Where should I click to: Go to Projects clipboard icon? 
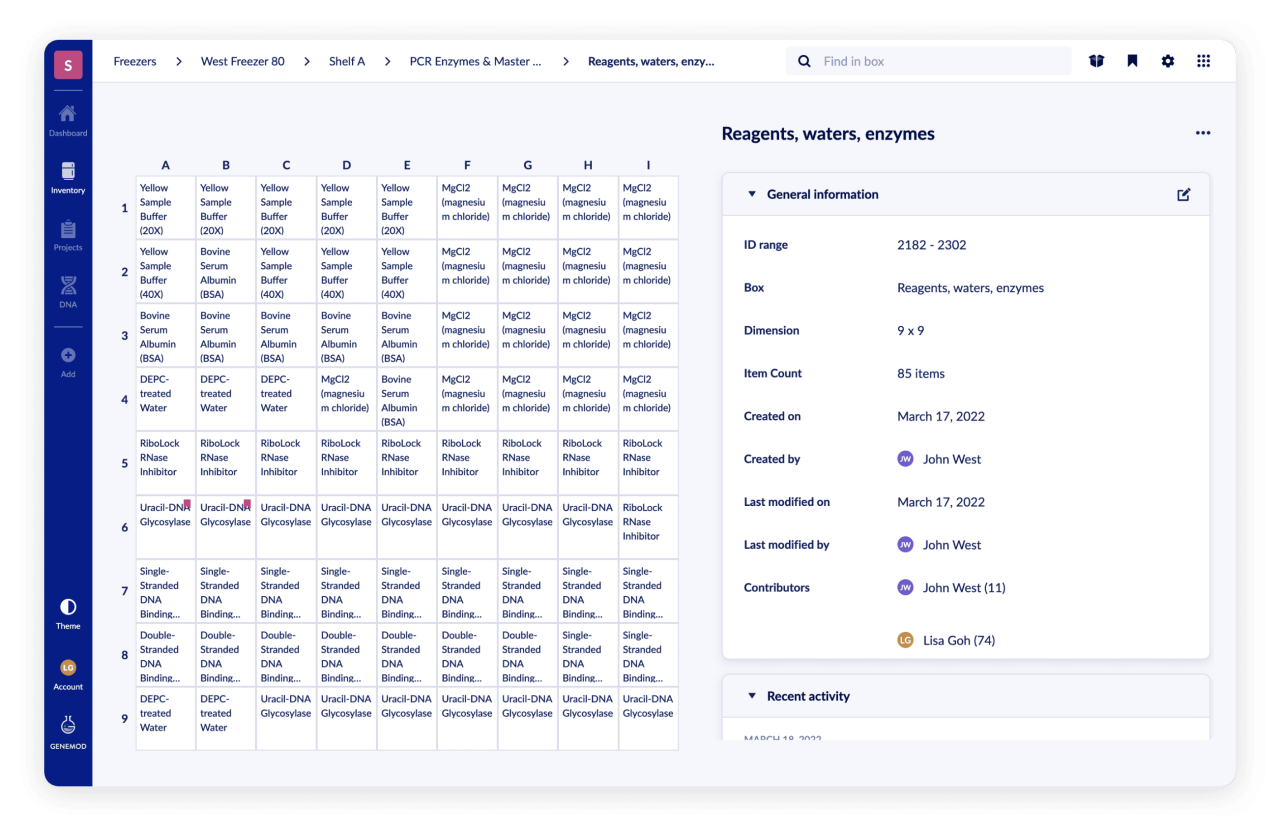pos(68,229)
